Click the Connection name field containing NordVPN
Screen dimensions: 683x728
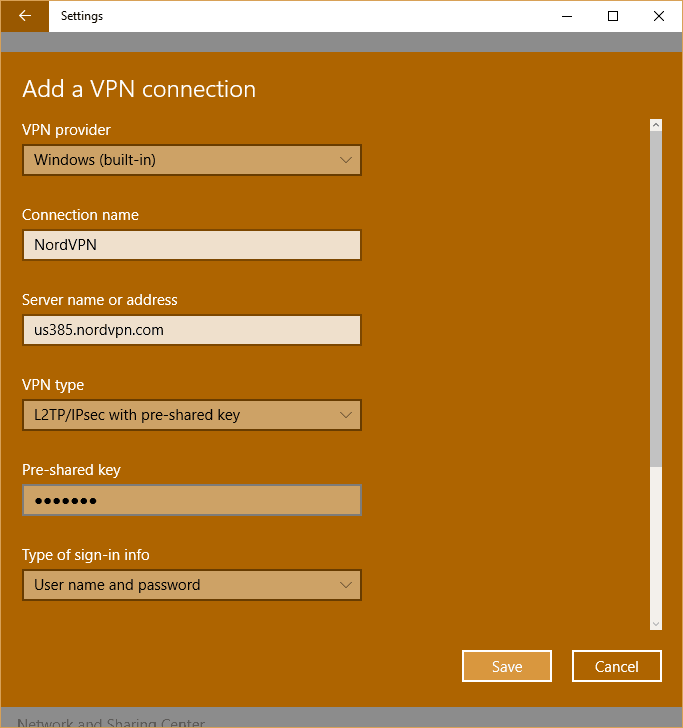point(192,245)
